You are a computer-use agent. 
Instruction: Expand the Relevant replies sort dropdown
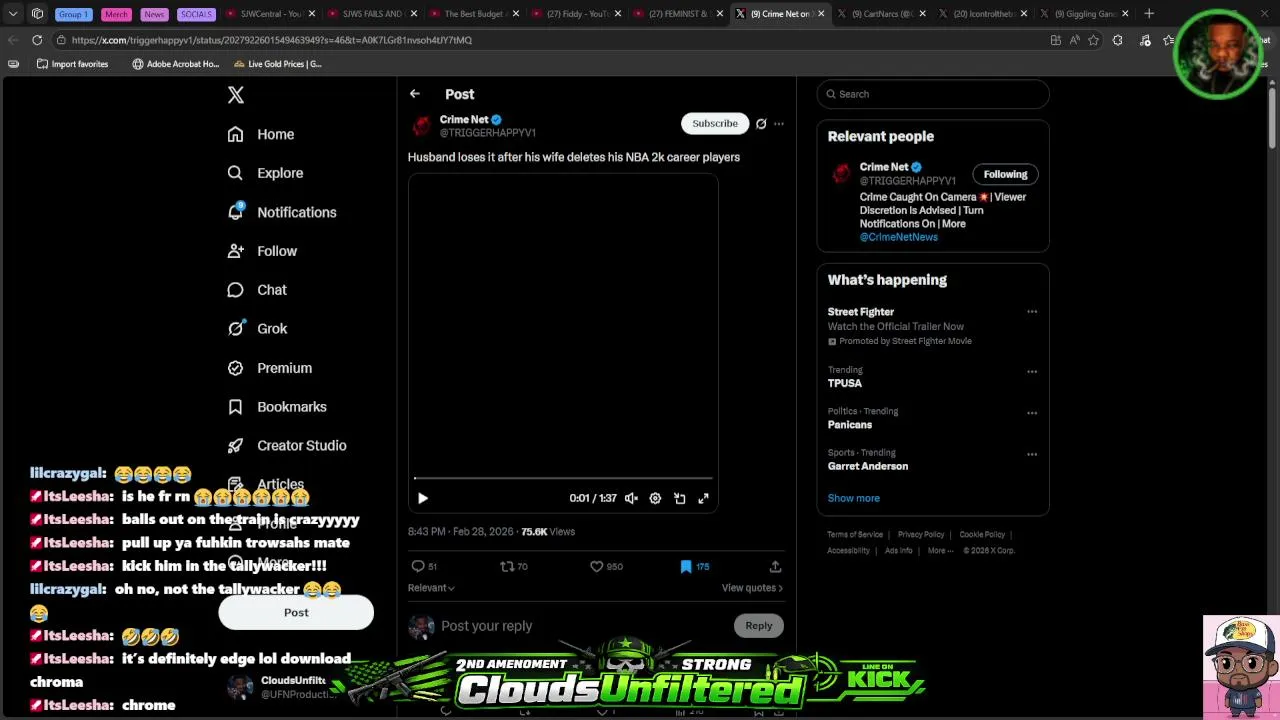(x=431, y=588)
